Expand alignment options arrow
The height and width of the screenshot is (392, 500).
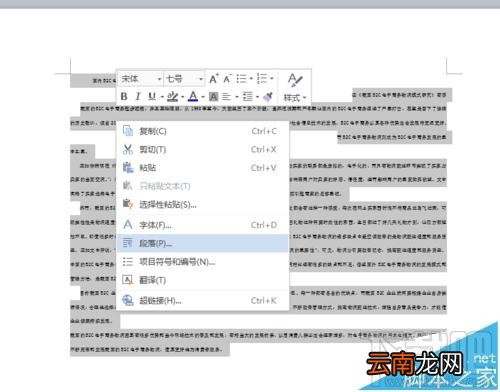click(x=237, y=97)
